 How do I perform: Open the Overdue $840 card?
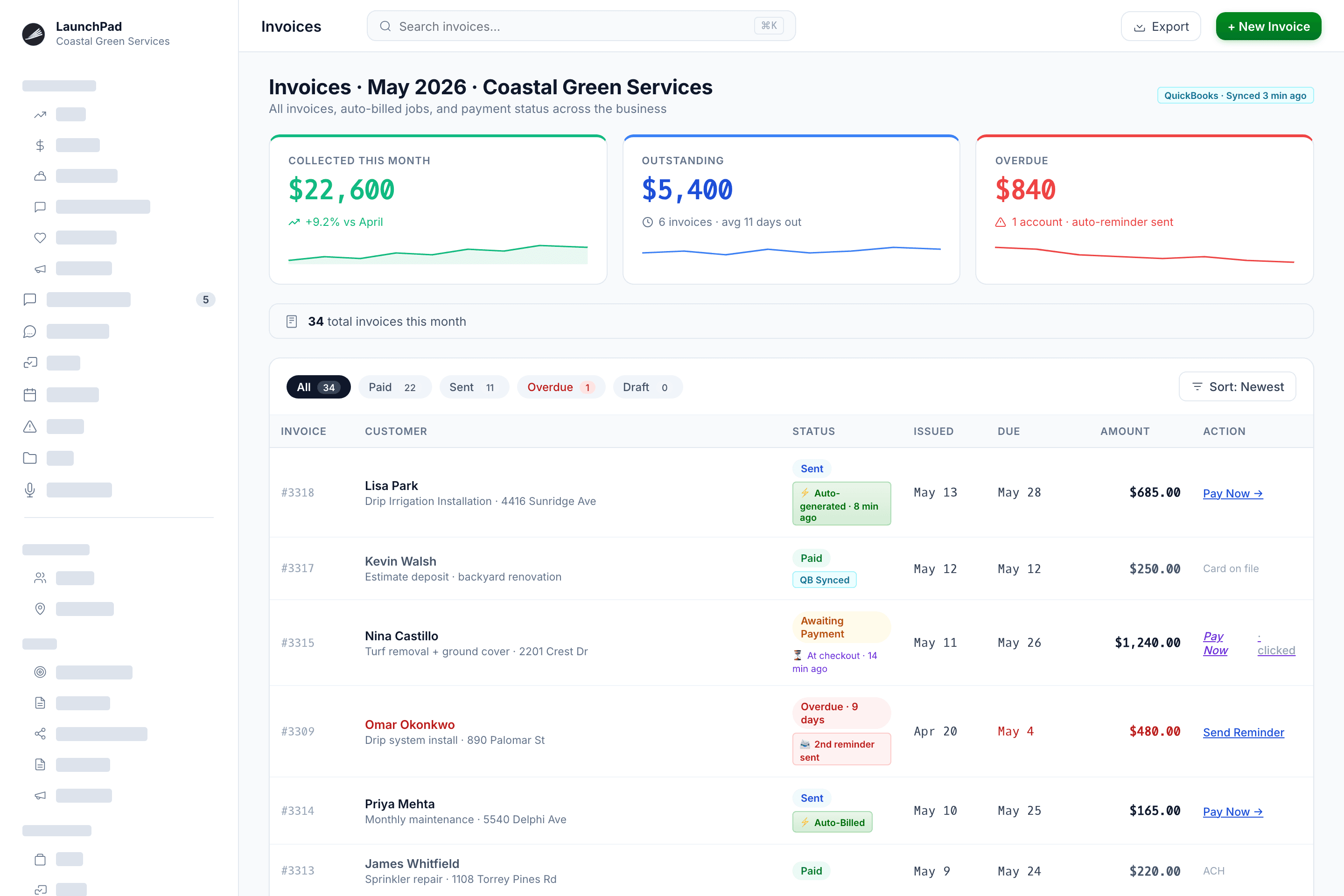1144,210
